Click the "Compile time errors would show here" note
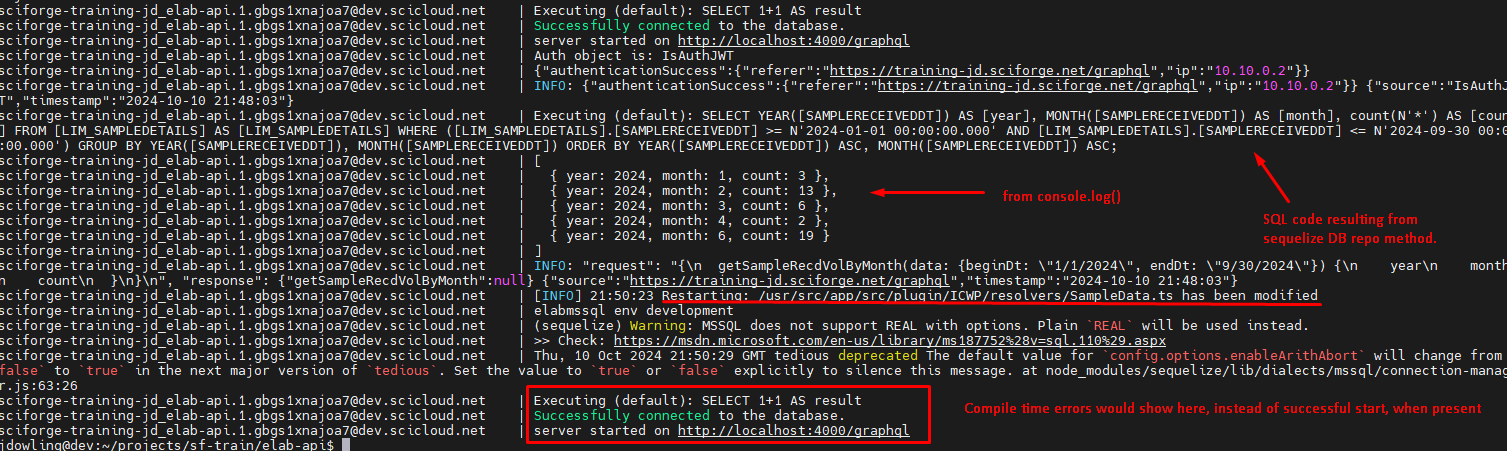1507x451 pixels. (x=1222, y=408)
